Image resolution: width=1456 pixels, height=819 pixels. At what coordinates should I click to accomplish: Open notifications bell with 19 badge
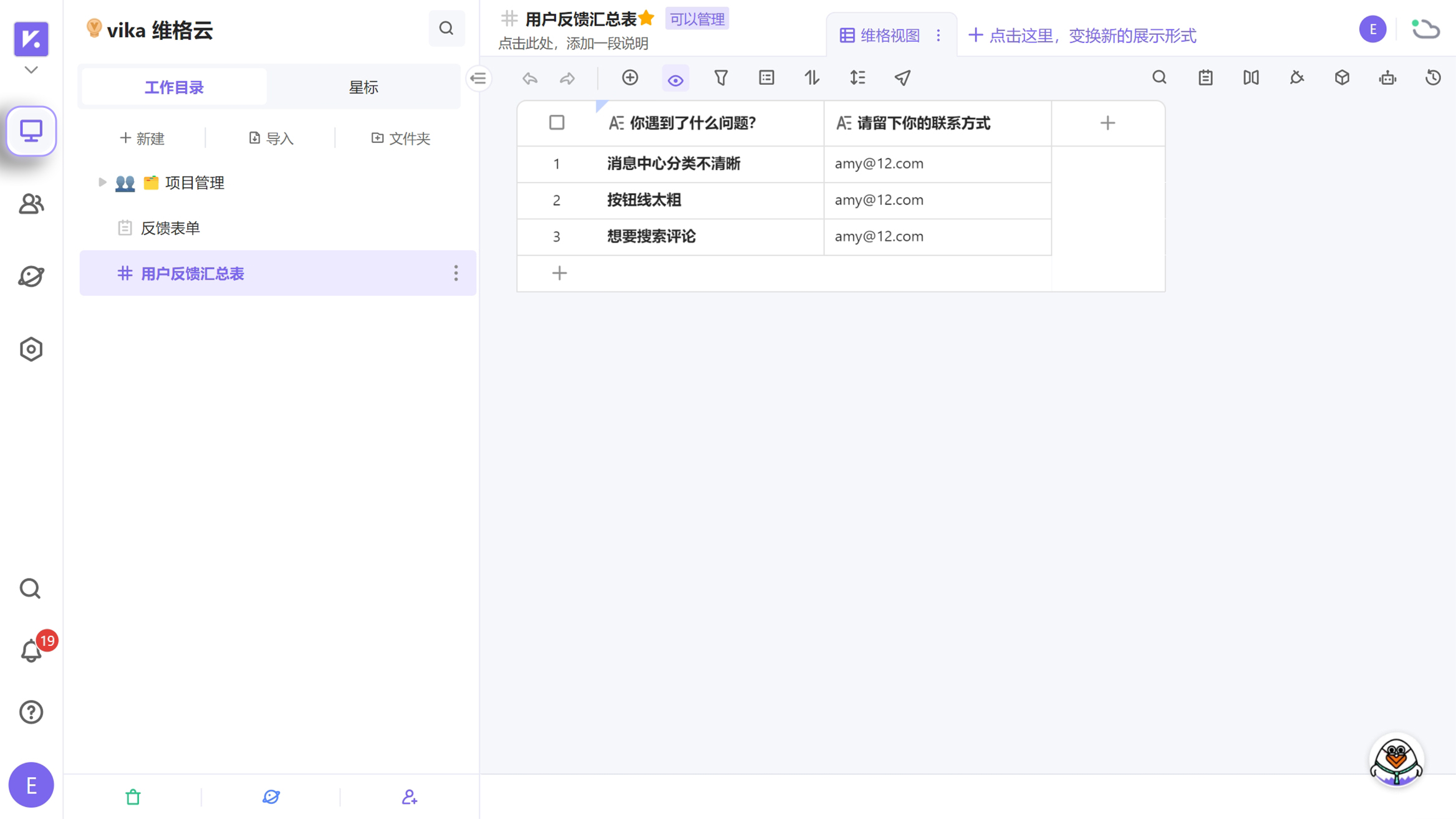coord(31,651)
